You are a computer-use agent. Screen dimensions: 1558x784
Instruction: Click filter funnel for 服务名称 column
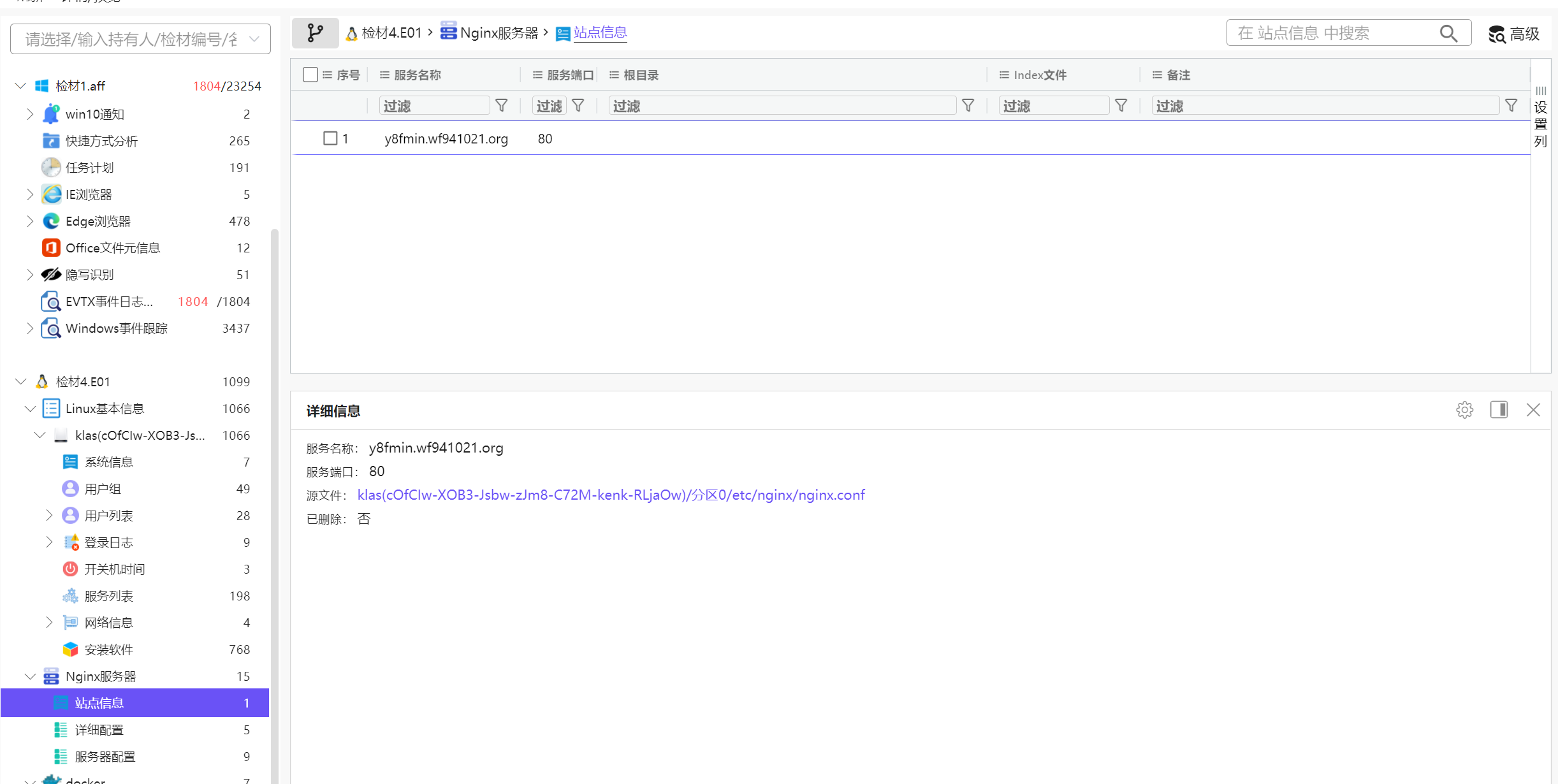click(x=502, y=106)
